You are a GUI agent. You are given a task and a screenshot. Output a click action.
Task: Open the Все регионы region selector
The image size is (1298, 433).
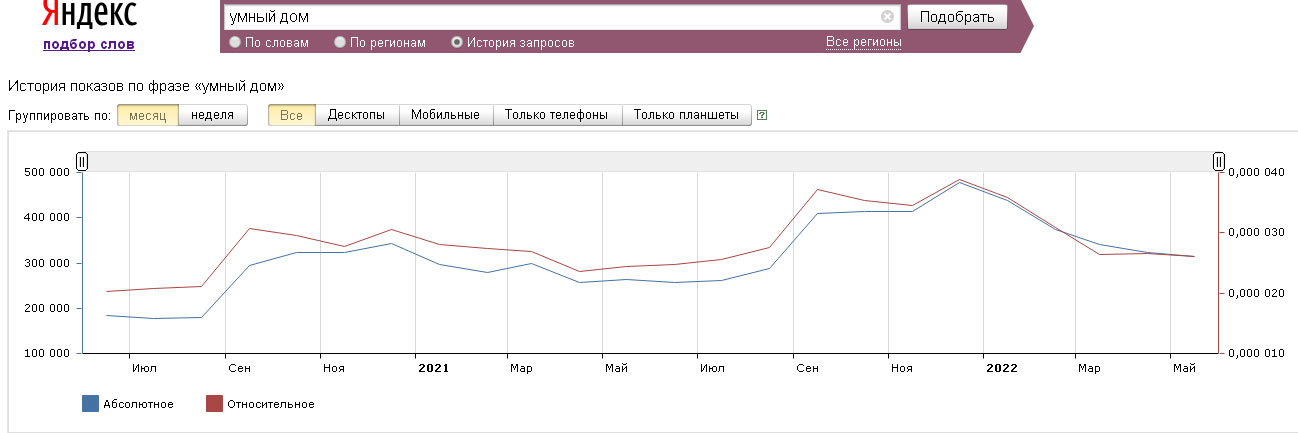[x=863, y=42]
